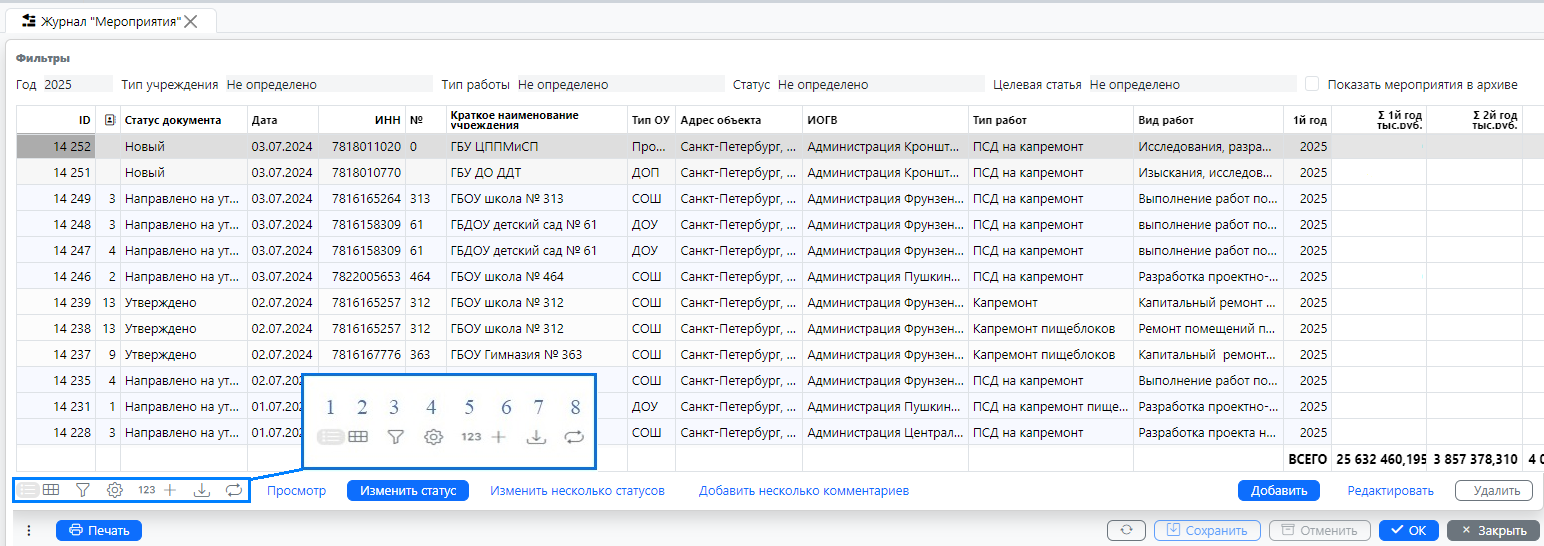Image resolution: width=1544 pixels, height=546 pixels.
Task: Click the "Изменить статус" button
Action: [408, 491]
